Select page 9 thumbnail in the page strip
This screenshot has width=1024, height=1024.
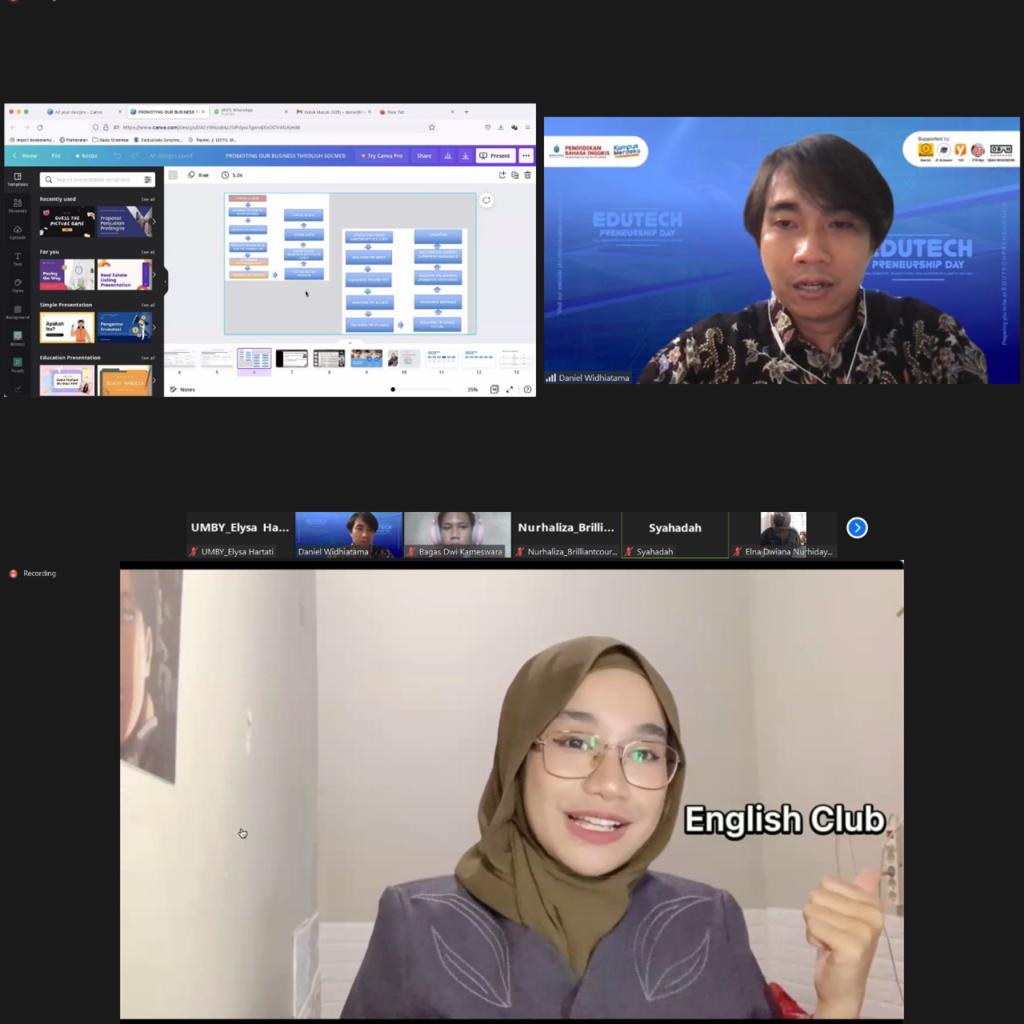coord(366,359)
